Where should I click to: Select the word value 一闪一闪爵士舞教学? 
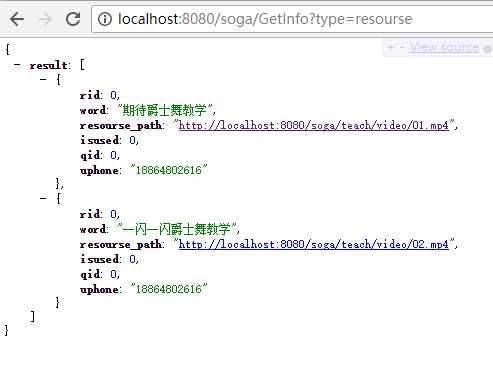coord(176,229)
